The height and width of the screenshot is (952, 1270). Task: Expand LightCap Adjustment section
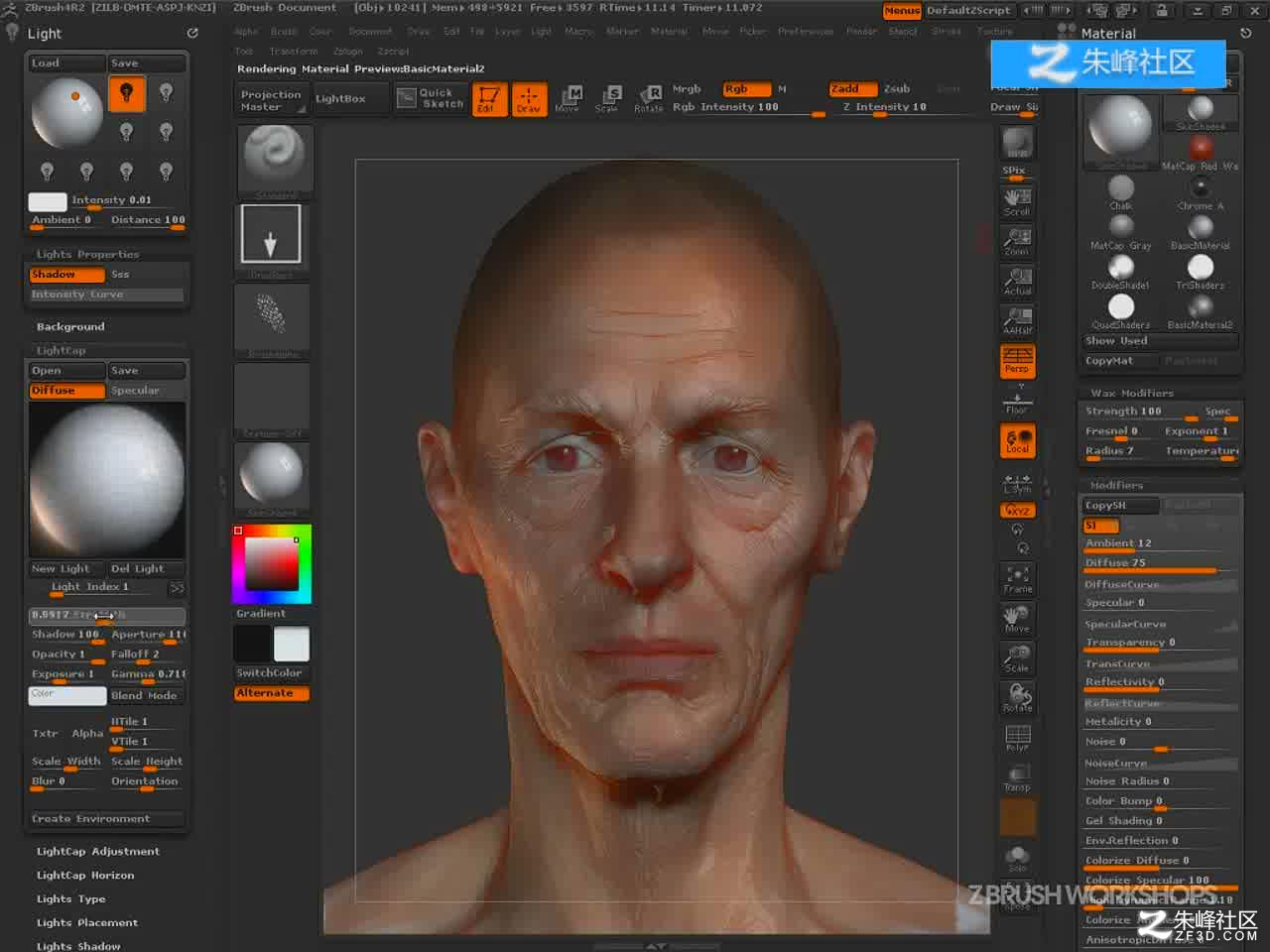[97, 851]
